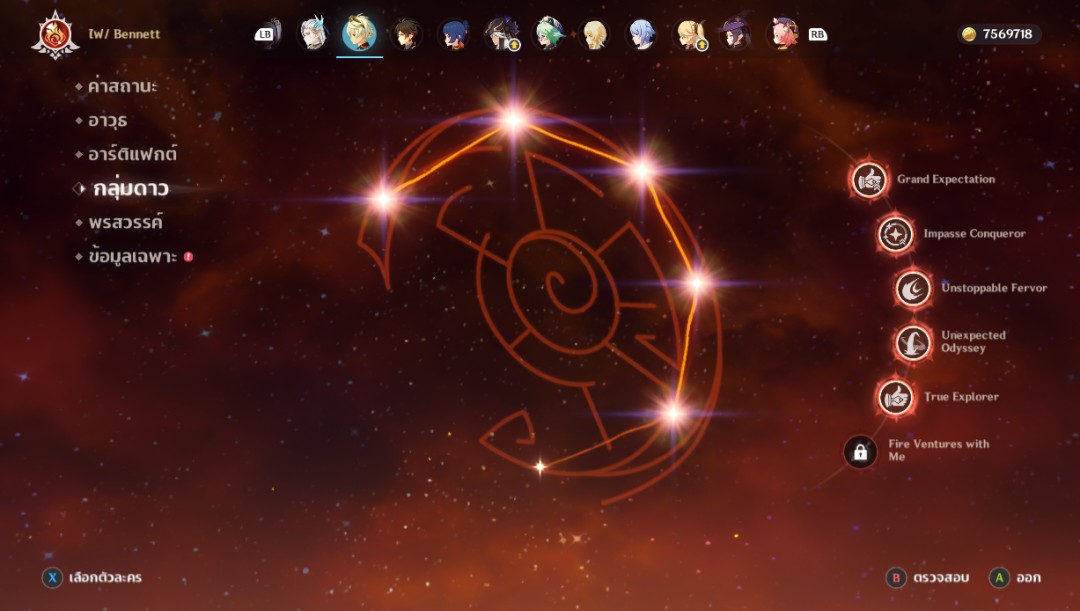Click the Unstoppable Fervor label
This screenshot has height=611, width=1080.
pyautogui.click(x=994, y=288)
